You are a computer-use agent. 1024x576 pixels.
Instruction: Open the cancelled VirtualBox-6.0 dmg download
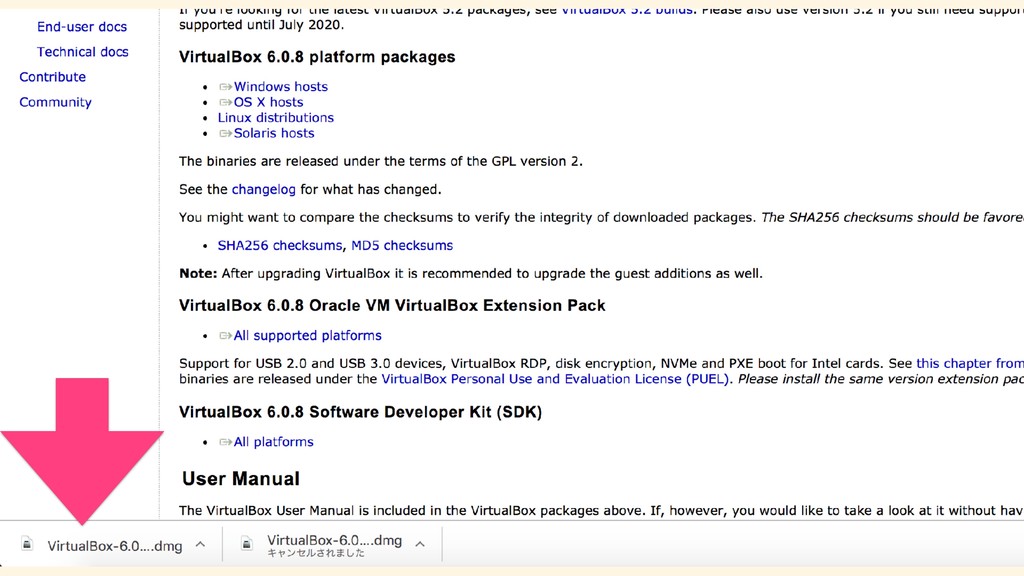tap(334, 540)
